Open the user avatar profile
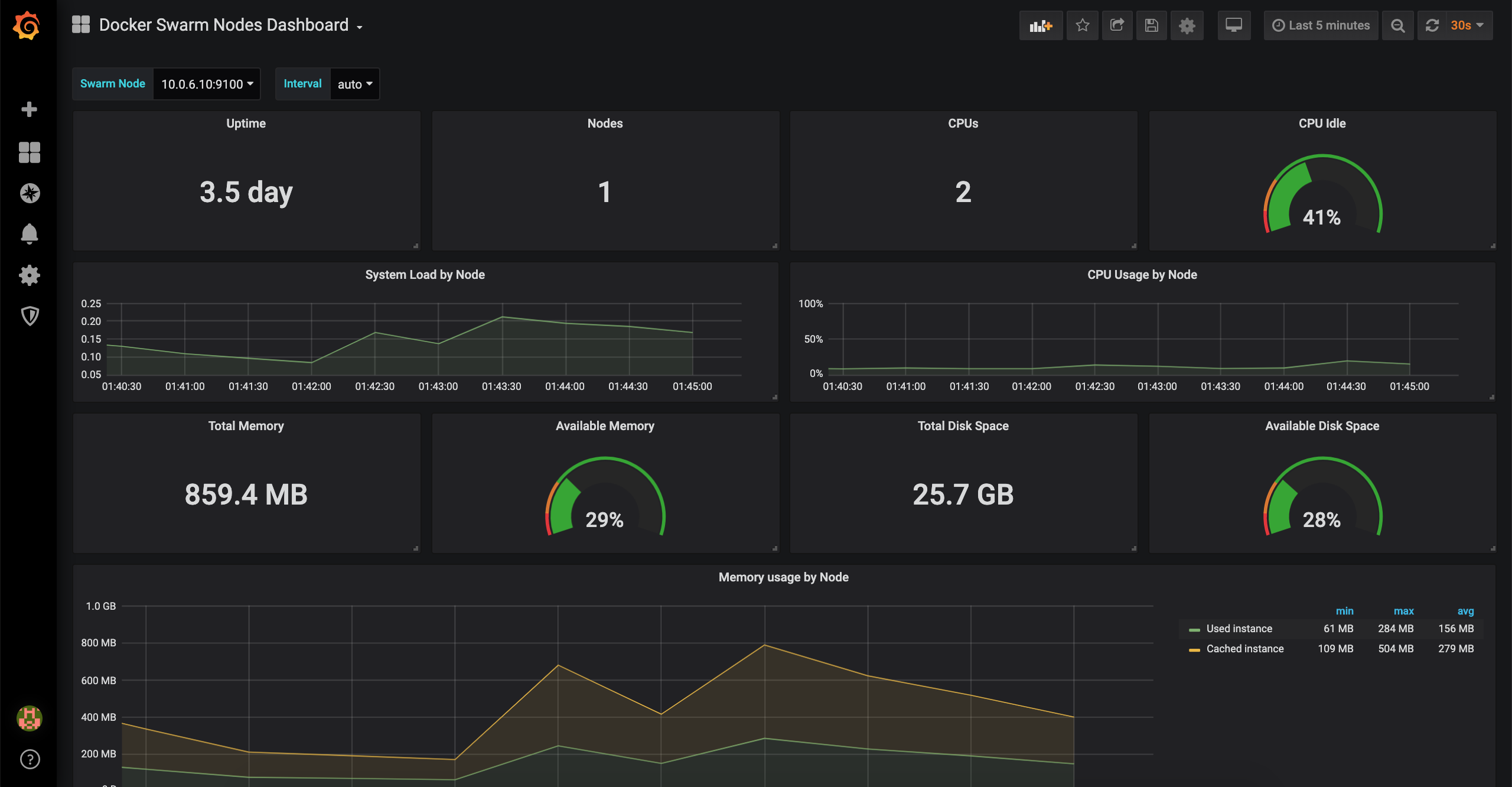Screen dimensions: 1512x787 [30, 718]
